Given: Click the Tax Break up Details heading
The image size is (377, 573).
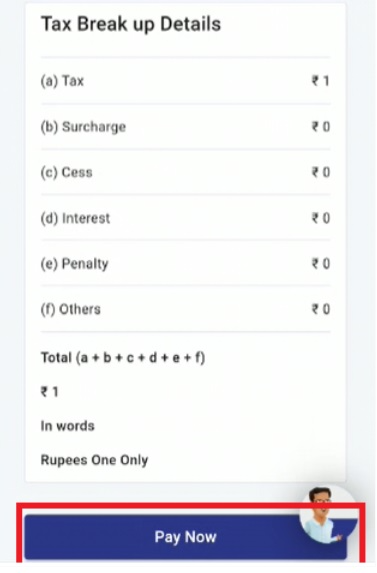Looking at the screenshot, I should [x=131, y=24].
